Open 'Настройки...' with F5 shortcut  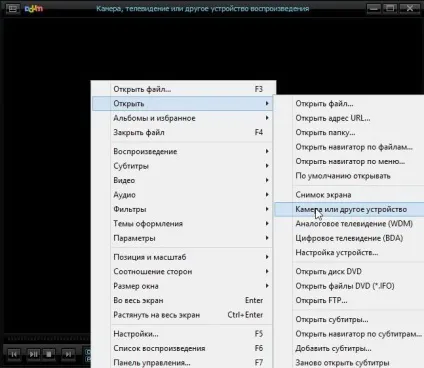click(182, 334)
